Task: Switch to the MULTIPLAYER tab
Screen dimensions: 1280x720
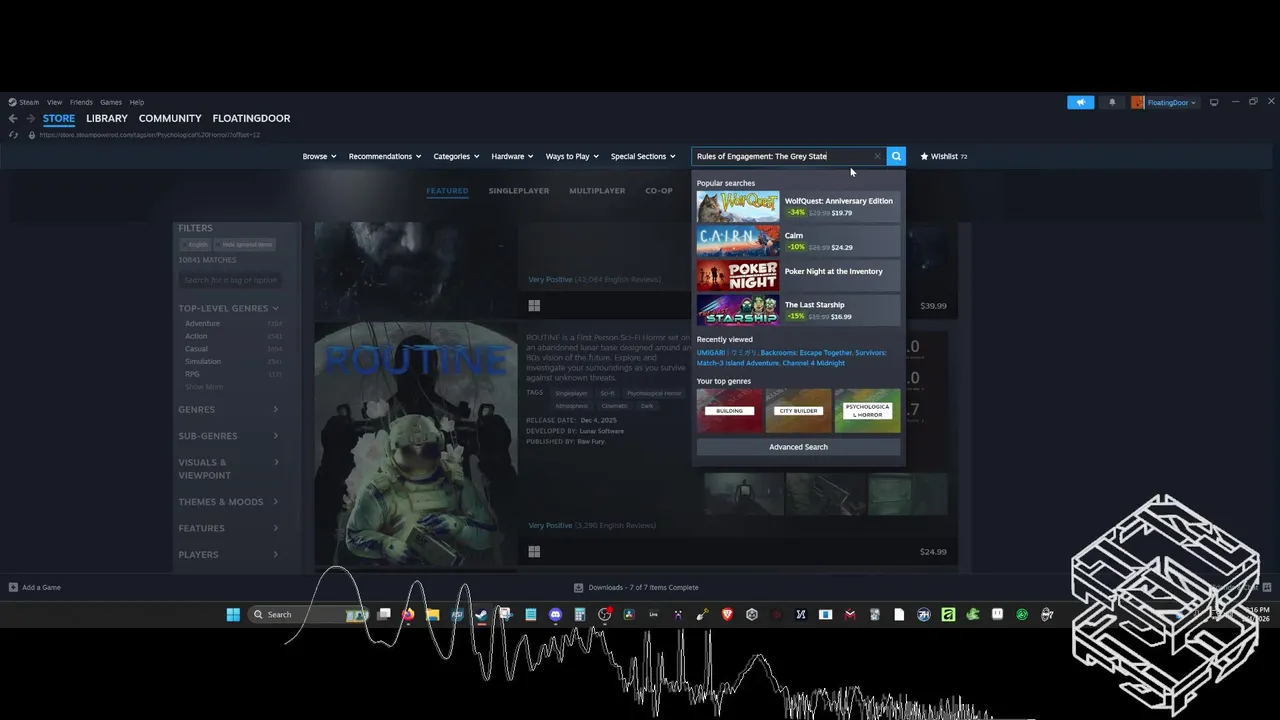Action: (x=597, y=190)
